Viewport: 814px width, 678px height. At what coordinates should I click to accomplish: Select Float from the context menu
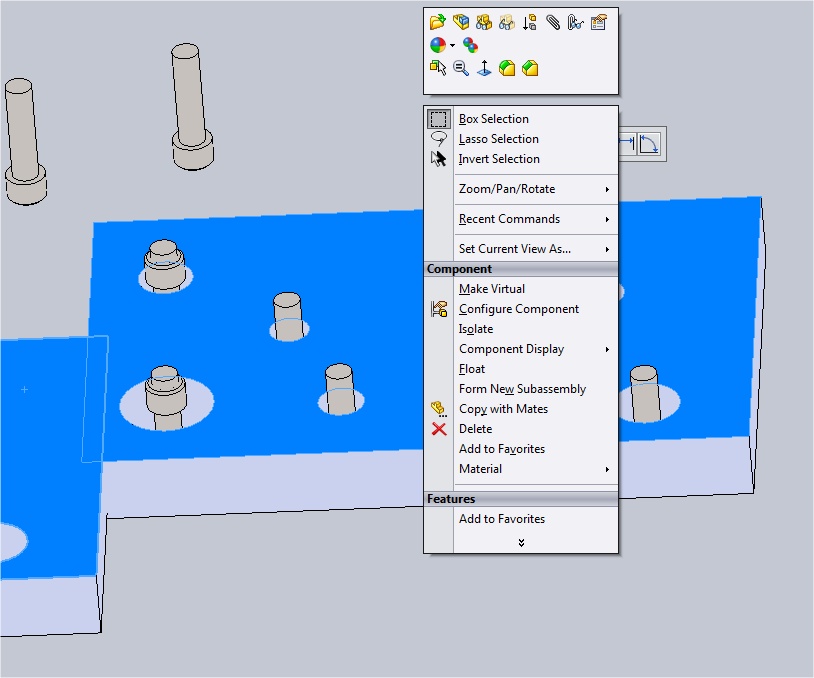[521, 369]
